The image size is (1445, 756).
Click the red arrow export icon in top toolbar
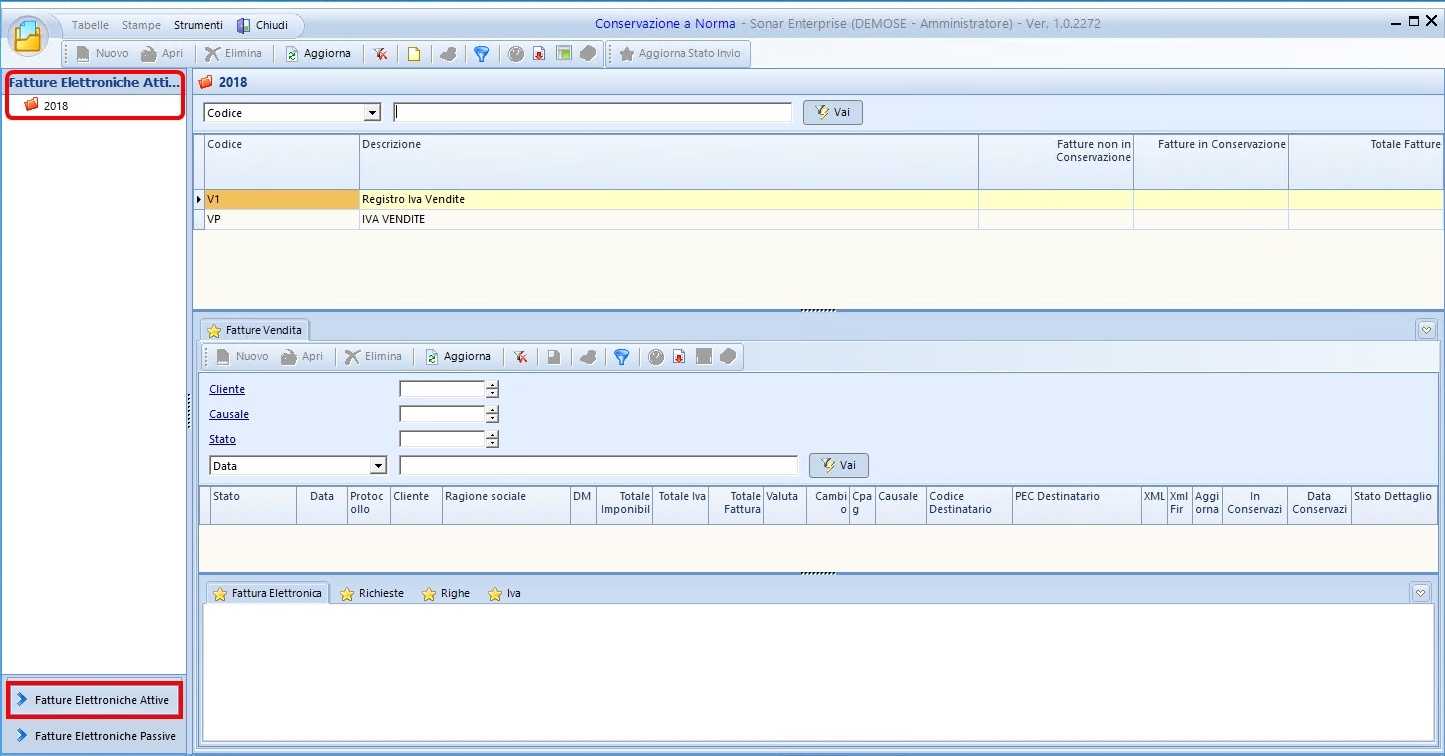[539, 54]
